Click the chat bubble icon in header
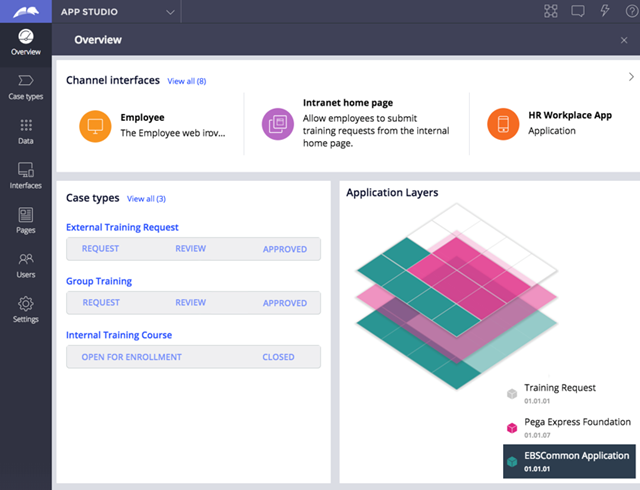 point(578,12)
